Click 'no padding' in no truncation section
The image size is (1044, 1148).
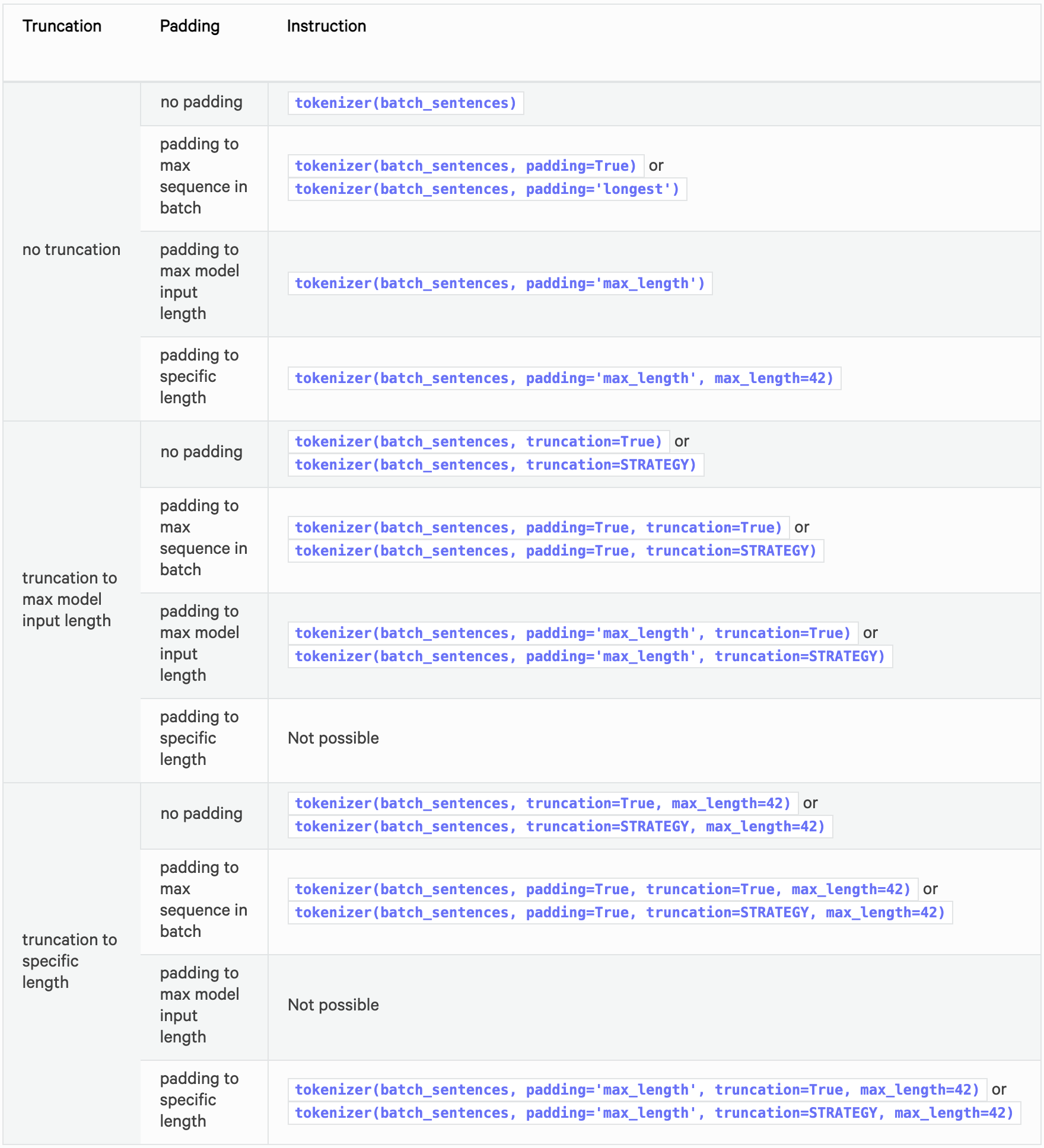(x=202, y=102)
